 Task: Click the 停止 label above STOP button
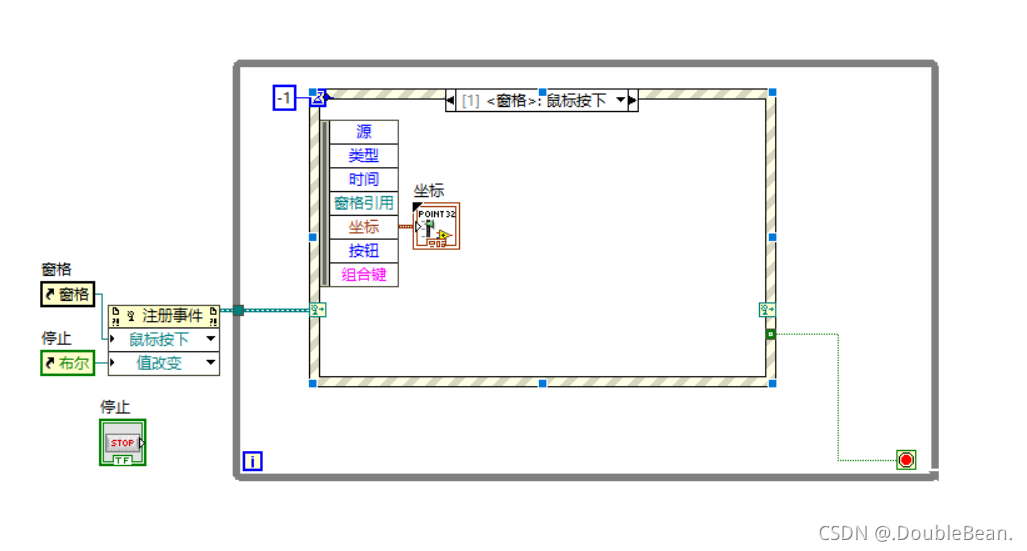click(115, 407)
